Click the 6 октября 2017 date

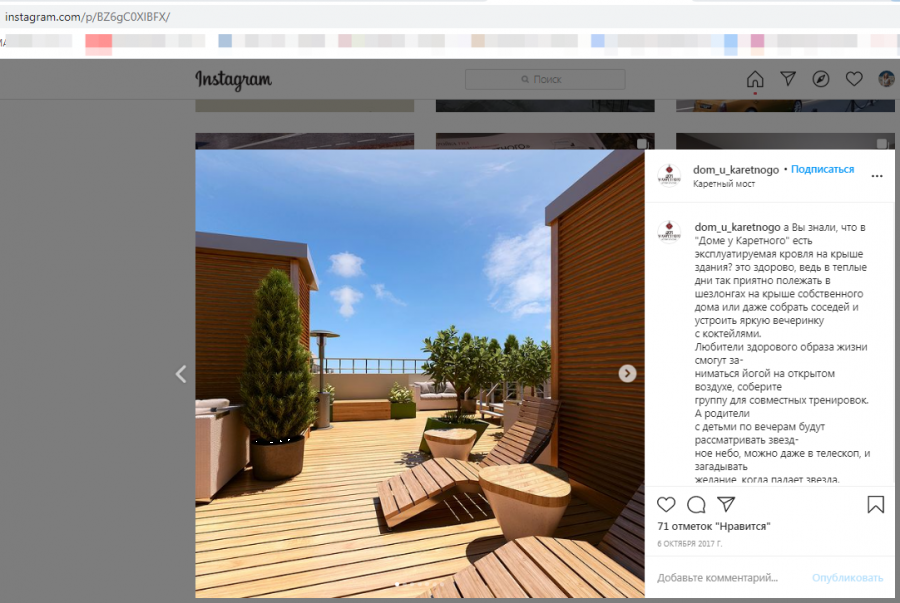[x=689, y=543]
